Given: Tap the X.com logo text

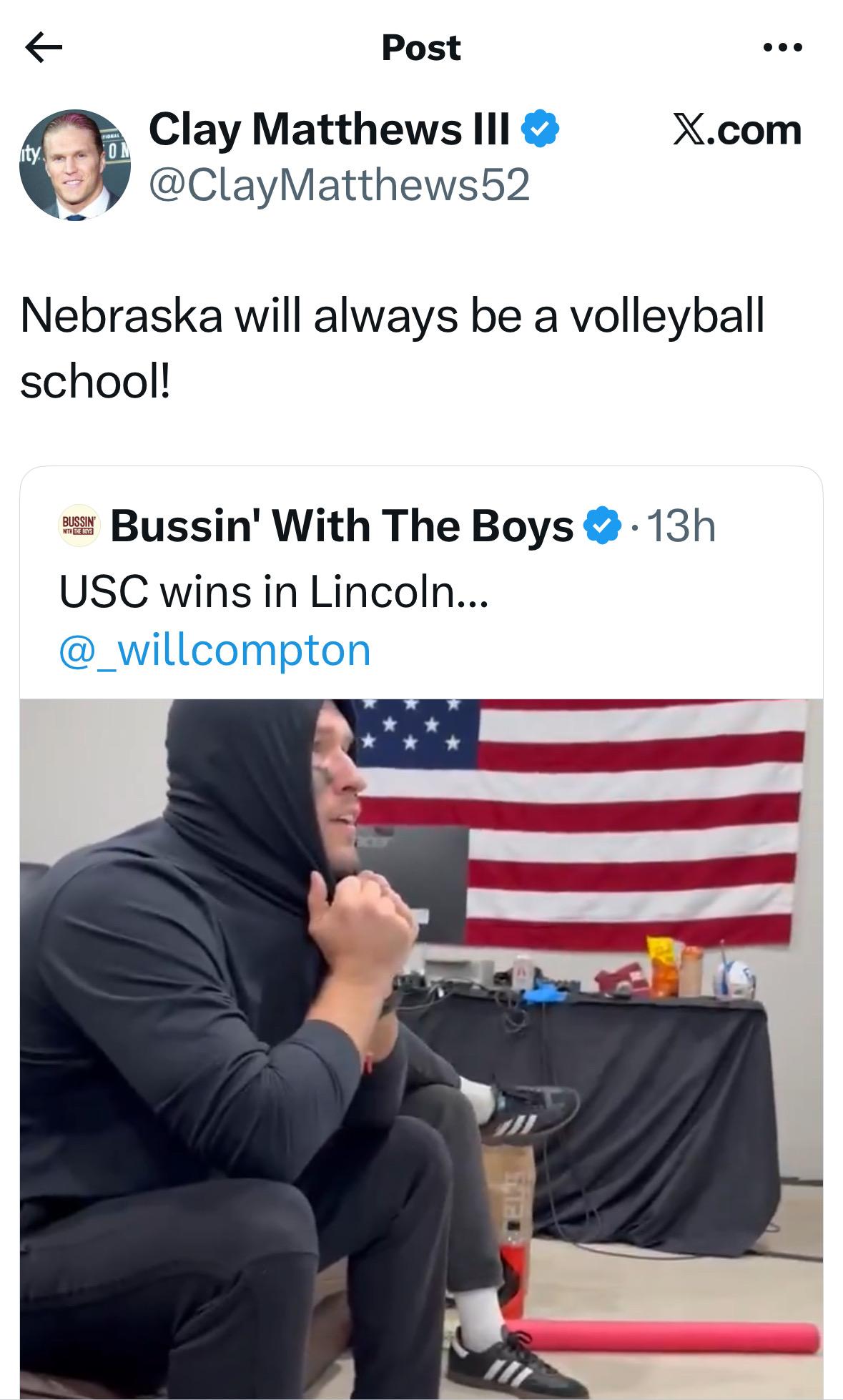Looking at the screenshot, I should (737, 131).
